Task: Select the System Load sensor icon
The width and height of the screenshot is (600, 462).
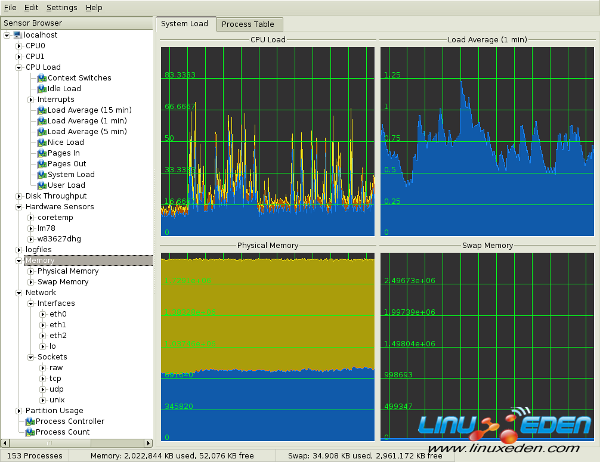Action: (x=42, y=175)
